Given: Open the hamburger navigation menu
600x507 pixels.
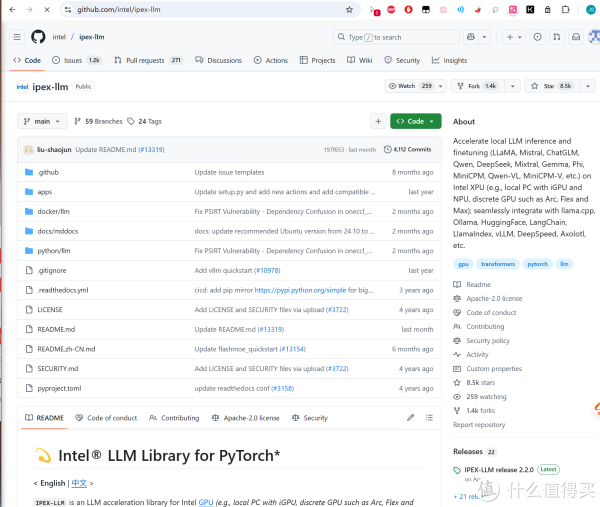Looking at the screenshot, I should 17,37.
